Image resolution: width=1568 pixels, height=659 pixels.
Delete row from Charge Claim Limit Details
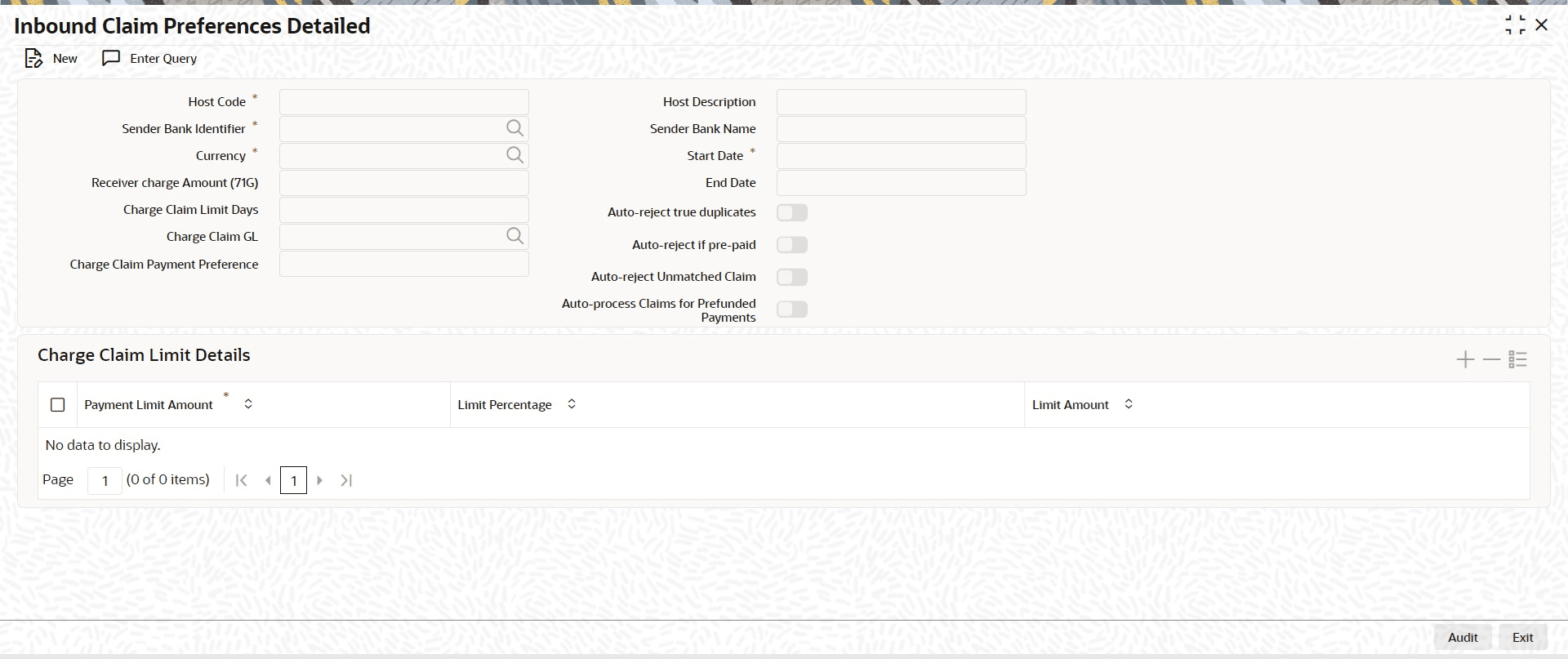pyautogui.click(x=1491, y=359)
